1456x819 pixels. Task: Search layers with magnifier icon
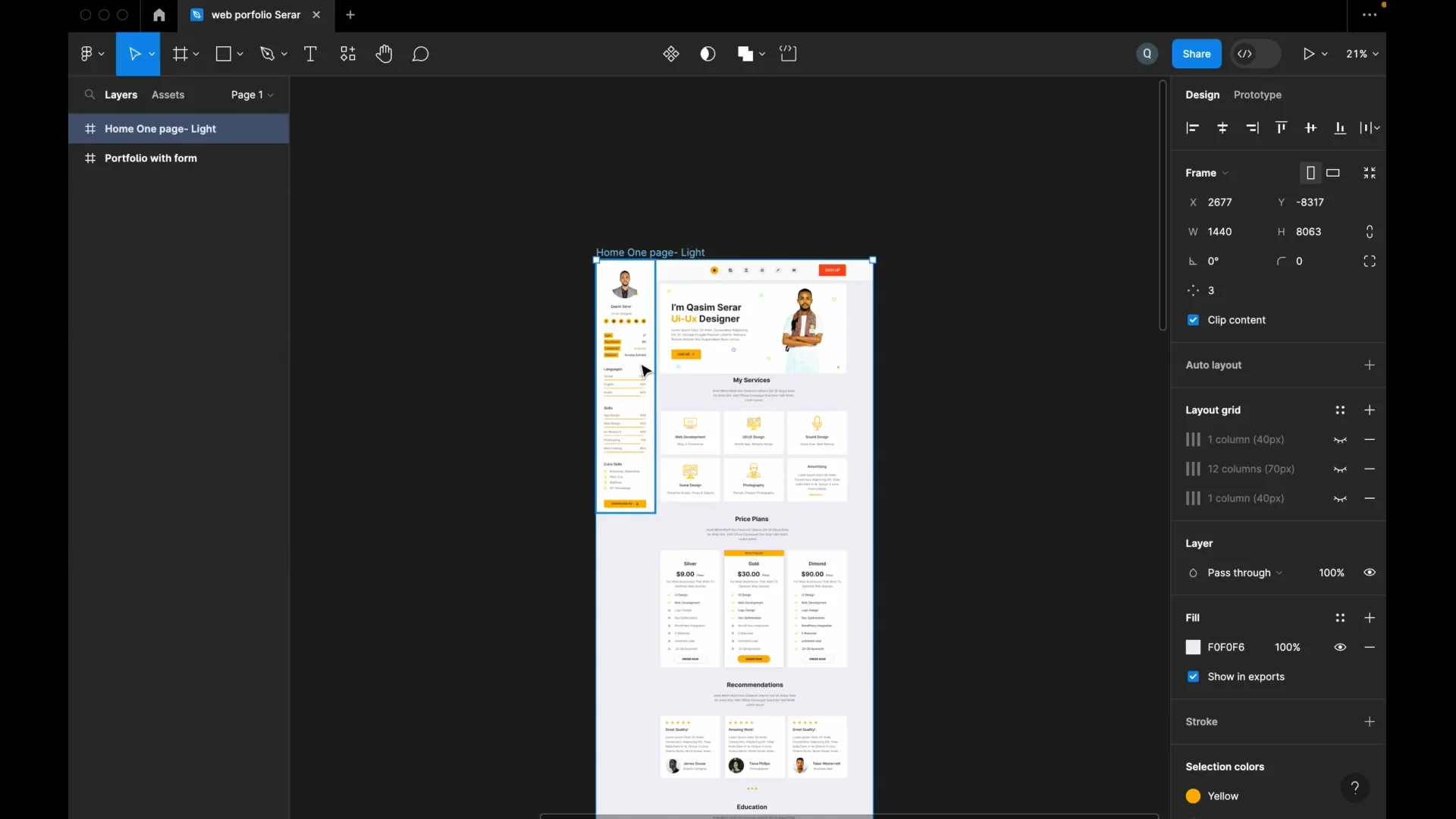(89, 95)
